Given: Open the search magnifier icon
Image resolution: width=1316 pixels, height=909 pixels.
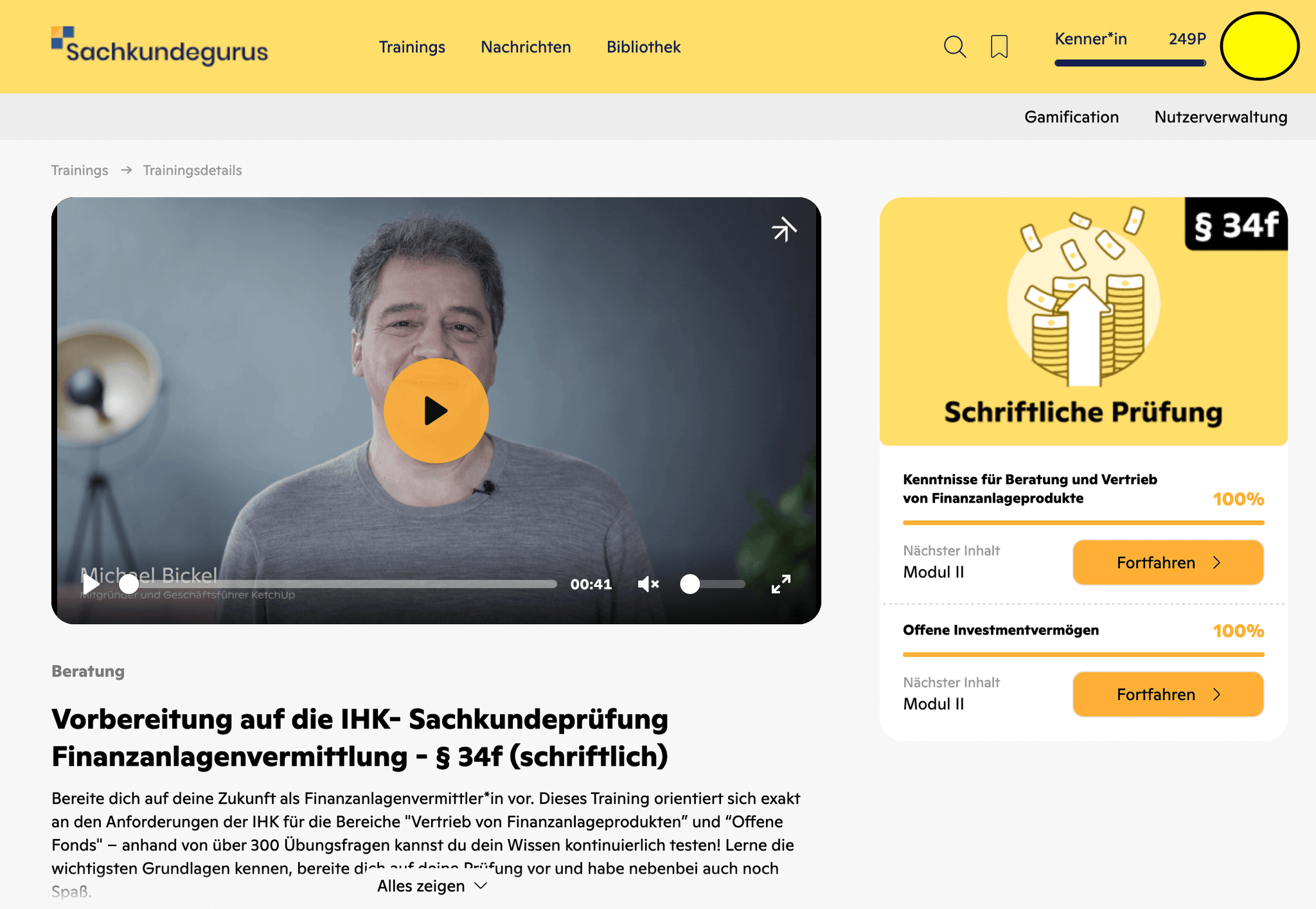Looking at the screenshot, I should click(x=955, y=47).
